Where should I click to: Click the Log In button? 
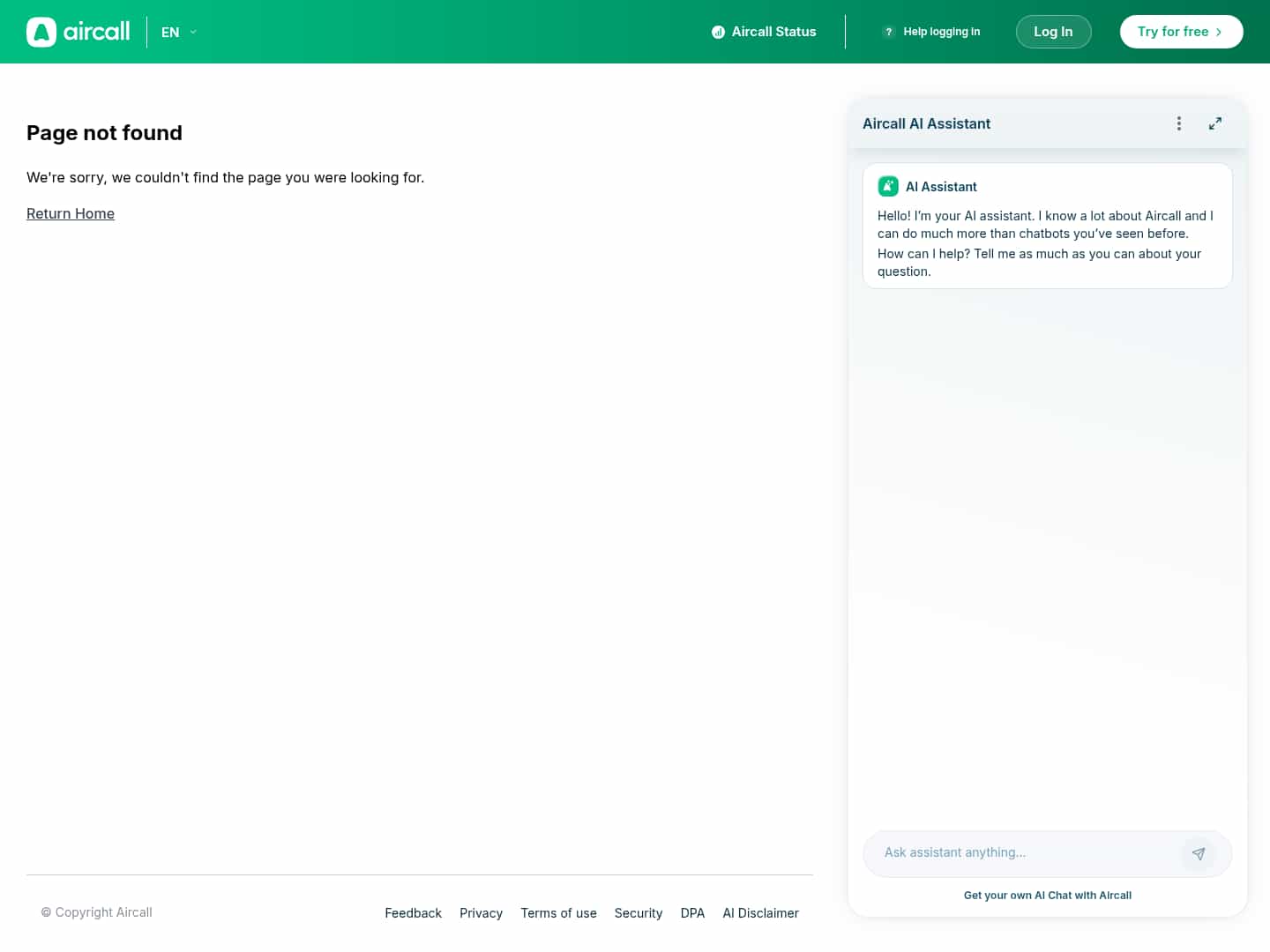tap(1053, 32)
